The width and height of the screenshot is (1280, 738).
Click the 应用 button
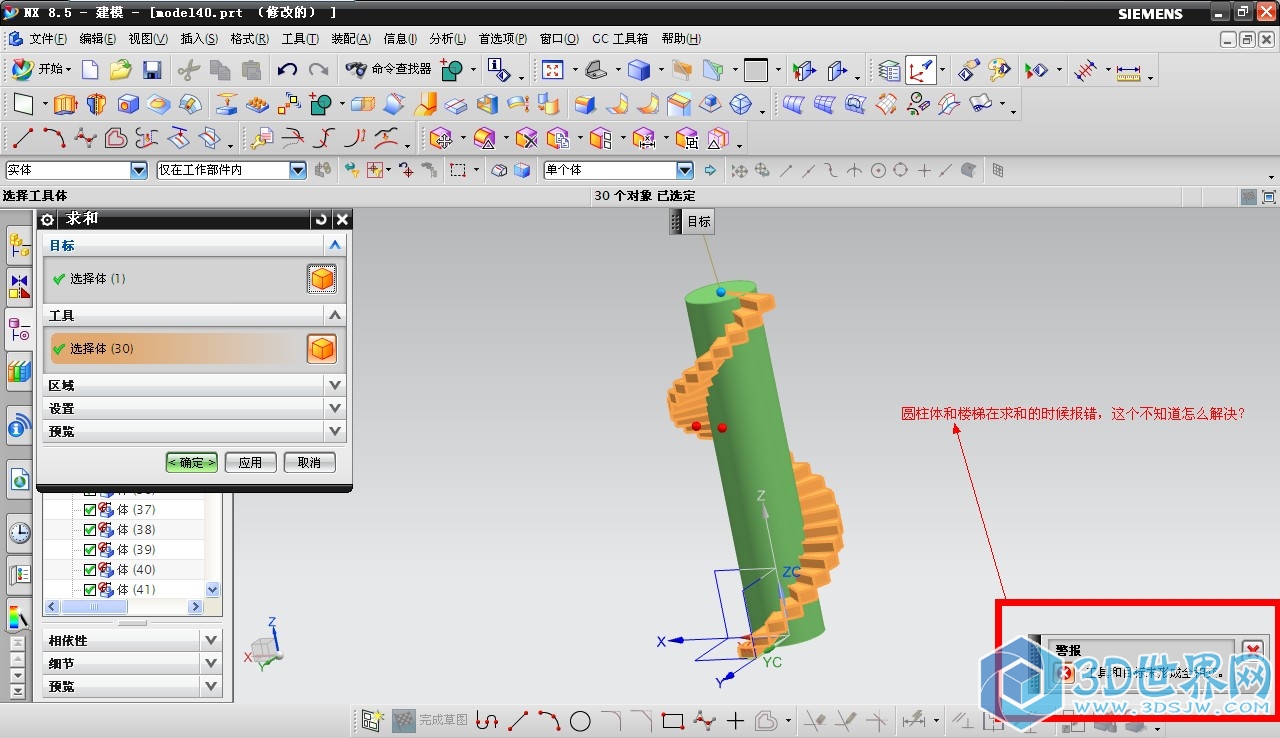pyautogui.click(x=250, y=463)
